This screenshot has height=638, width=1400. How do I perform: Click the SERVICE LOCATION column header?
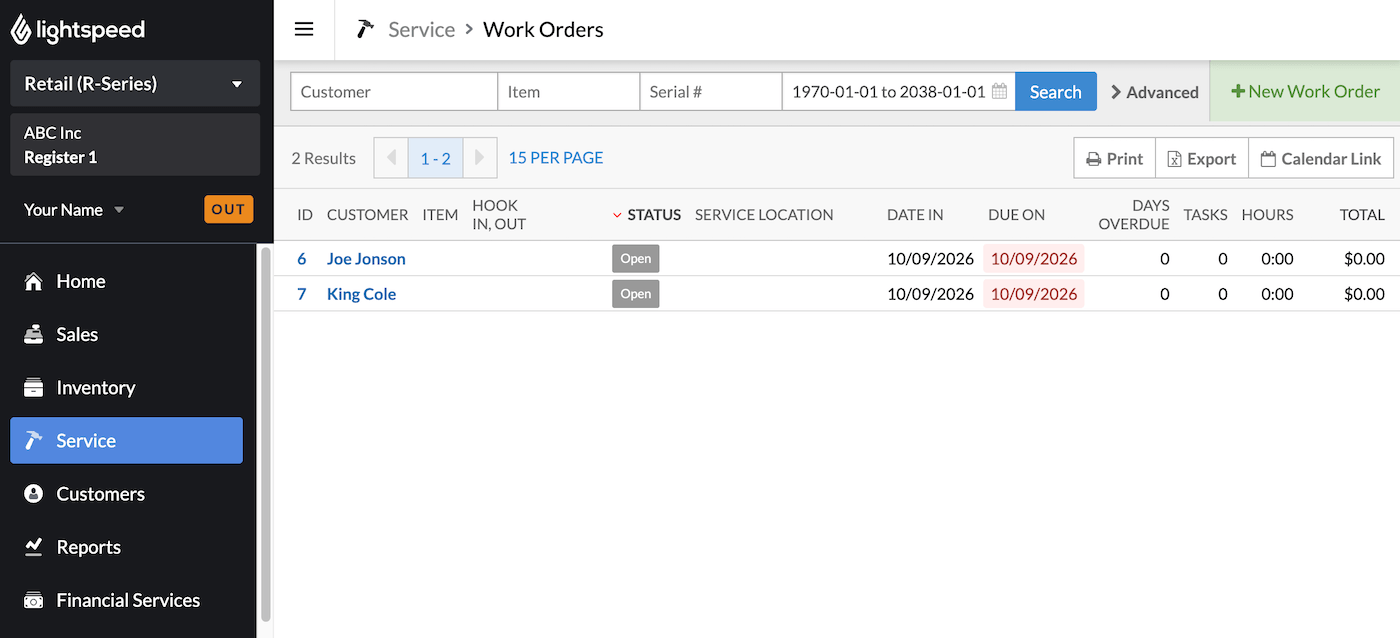[x=764, y=215]
